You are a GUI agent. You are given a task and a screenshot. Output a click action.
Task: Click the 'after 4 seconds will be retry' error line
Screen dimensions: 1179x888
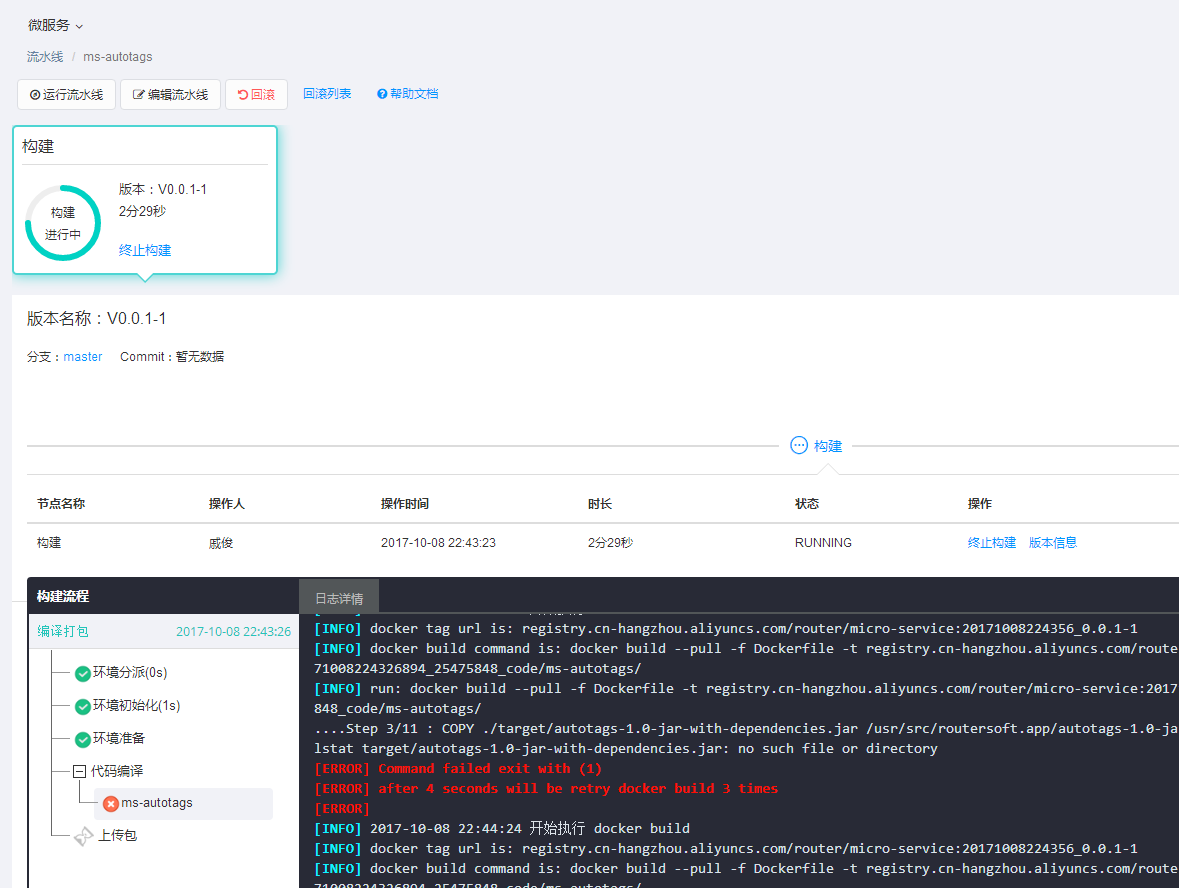point(546,789)
